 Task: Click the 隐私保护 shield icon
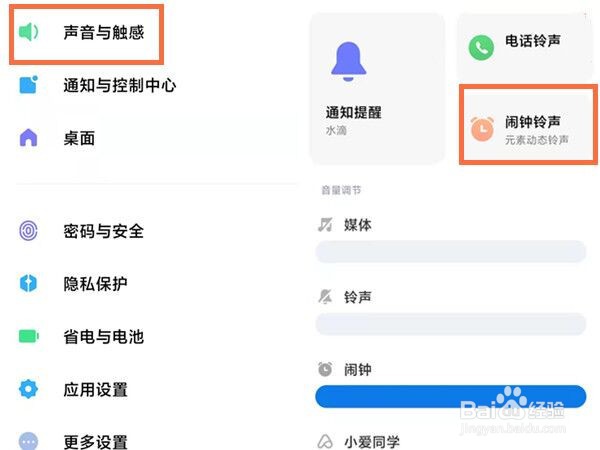click(28, 284)
